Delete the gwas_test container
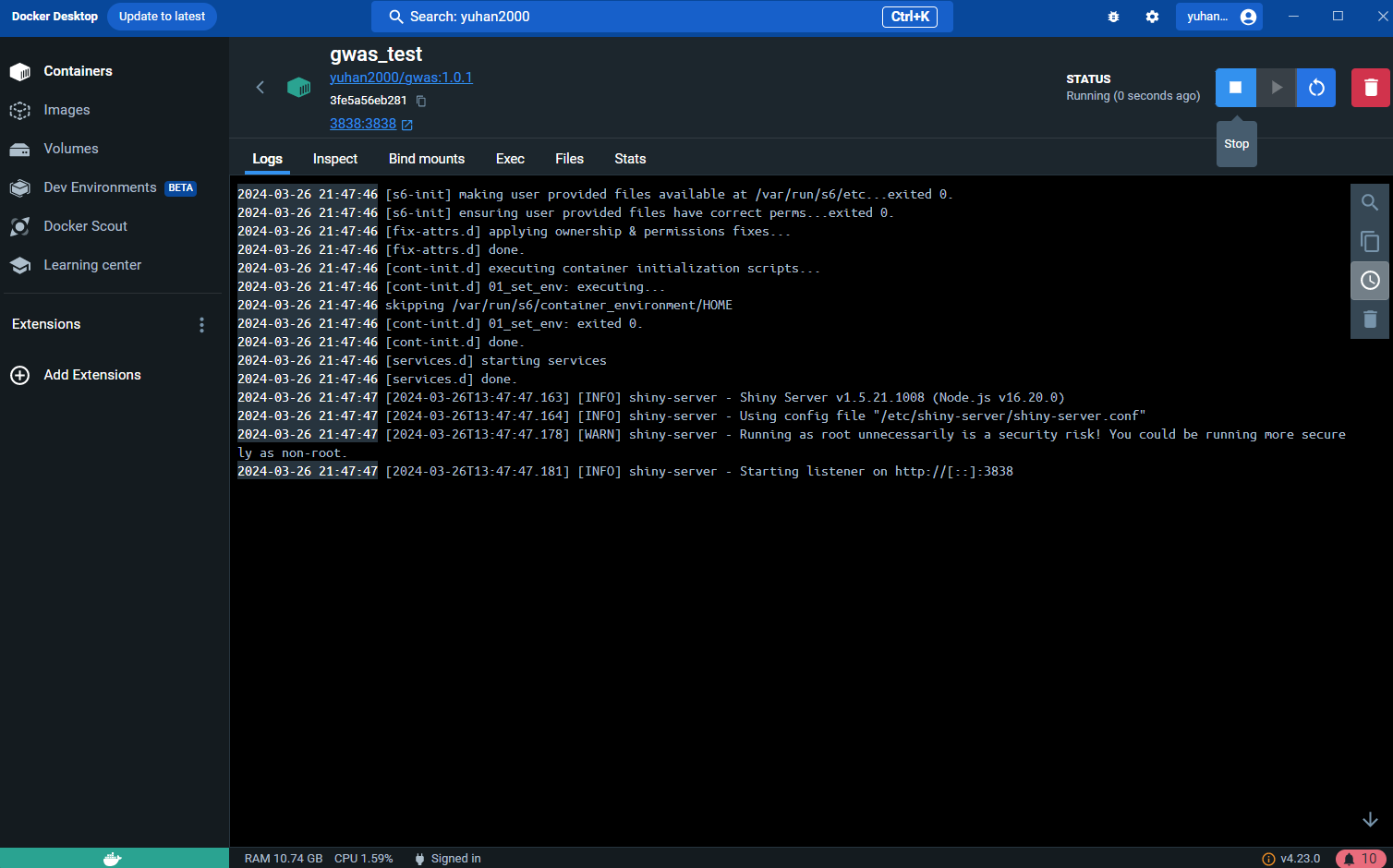The height and width of the screenshot is (868, 1393). point(1371,88)
